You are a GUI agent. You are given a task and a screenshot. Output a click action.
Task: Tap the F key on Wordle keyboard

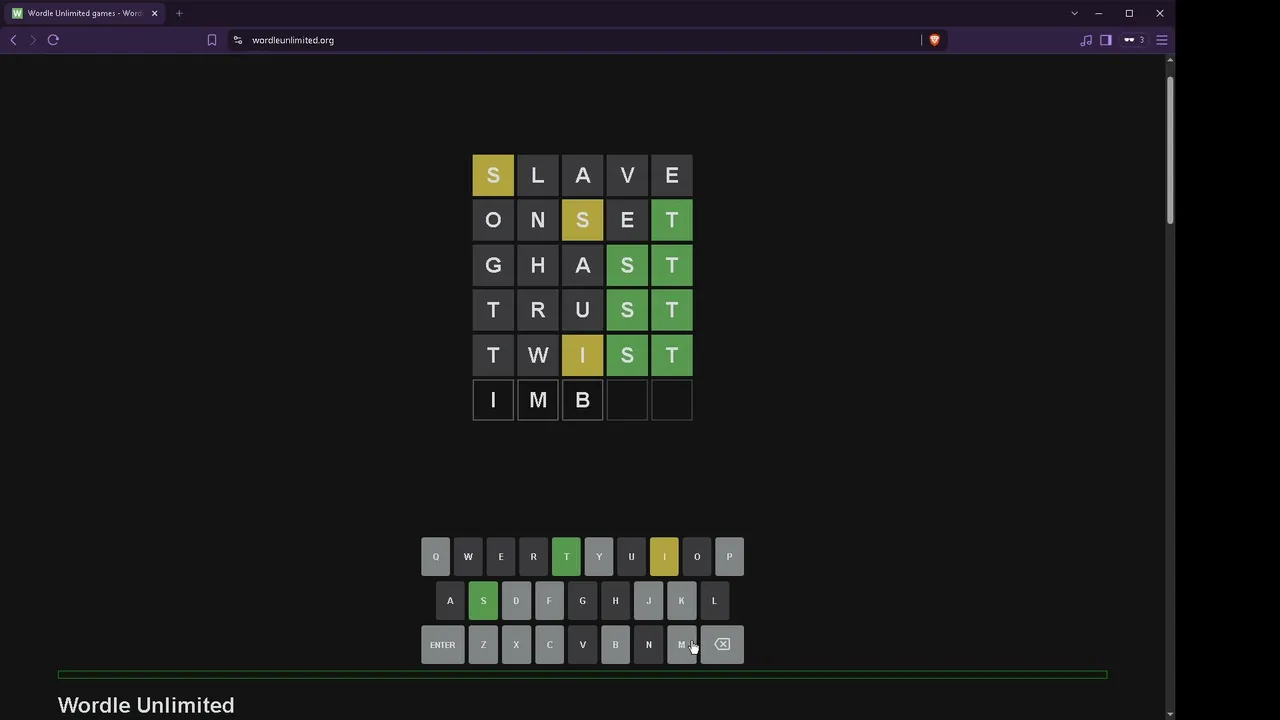549,601
